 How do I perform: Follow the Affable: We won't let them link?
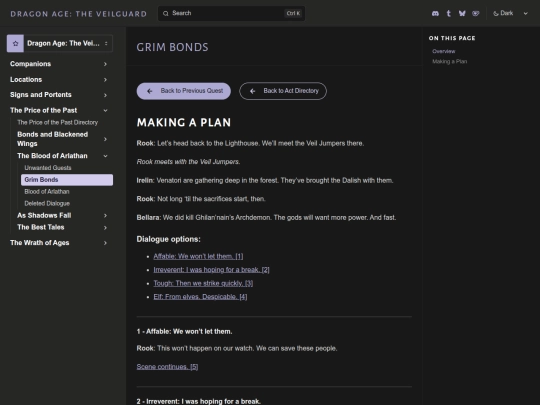198,256
